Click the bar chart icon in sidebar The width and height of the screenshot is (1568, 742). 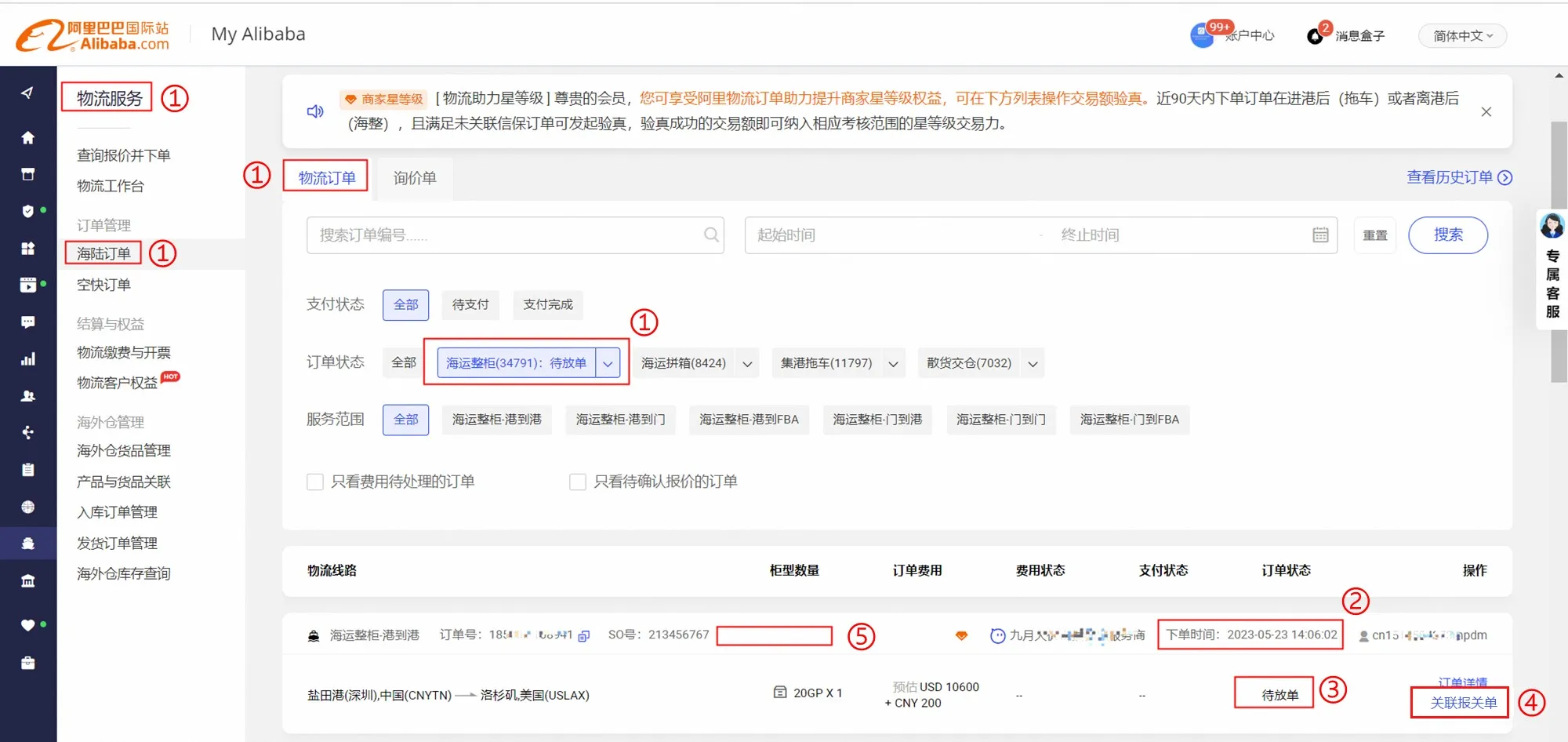click(x=27, y=359)
